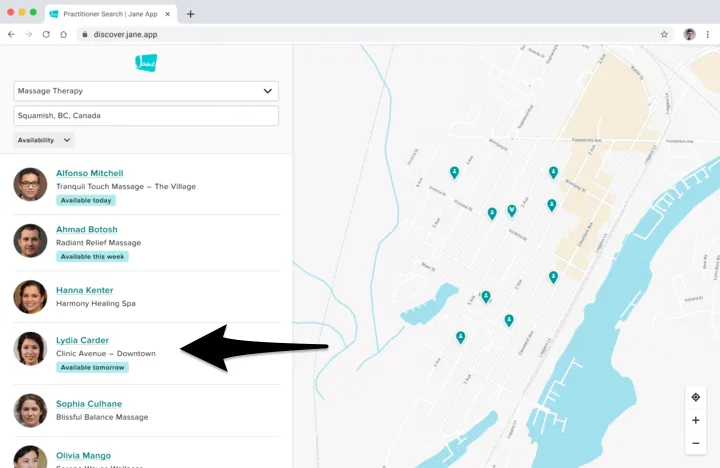720x468 pixels.
Task: Zoom out on the map
Action: coord(695,443)
